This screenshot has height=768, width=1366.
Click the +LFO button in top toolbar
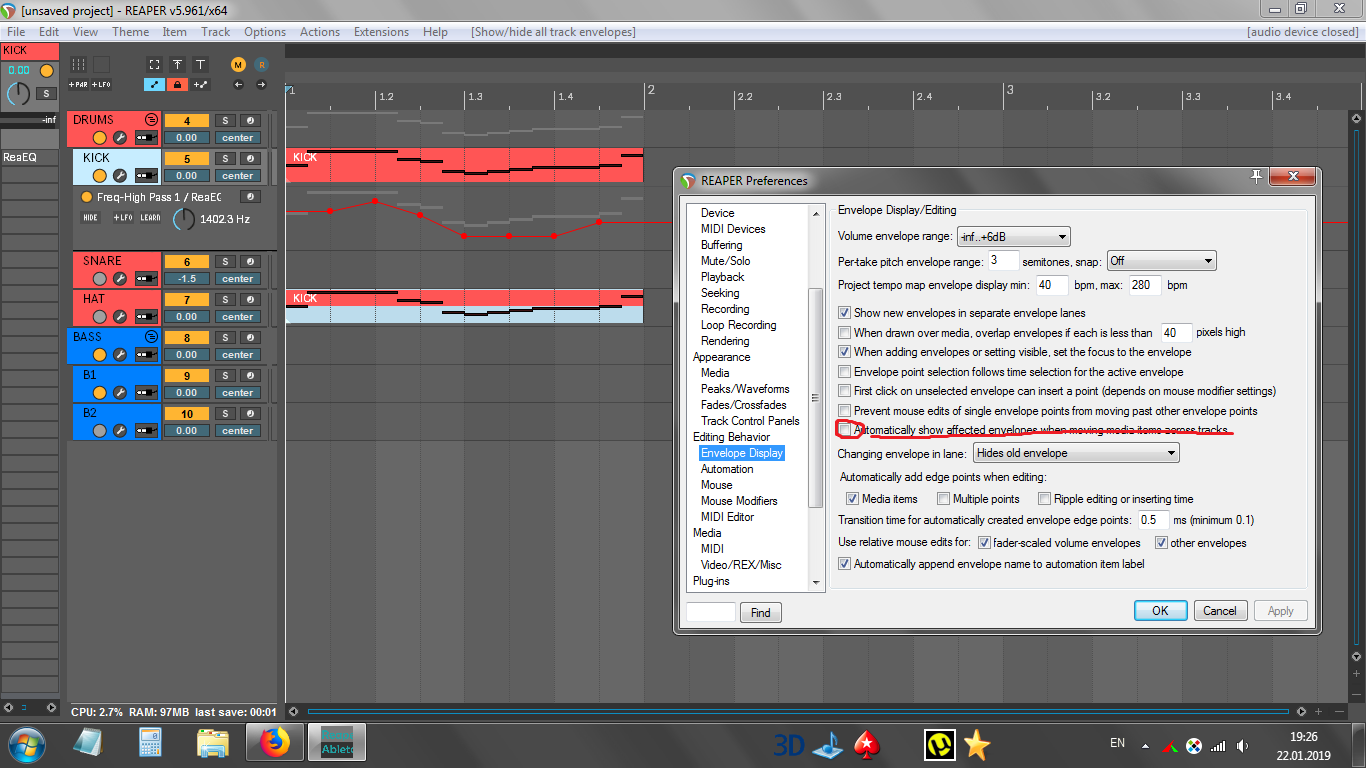tap(101, 85)
